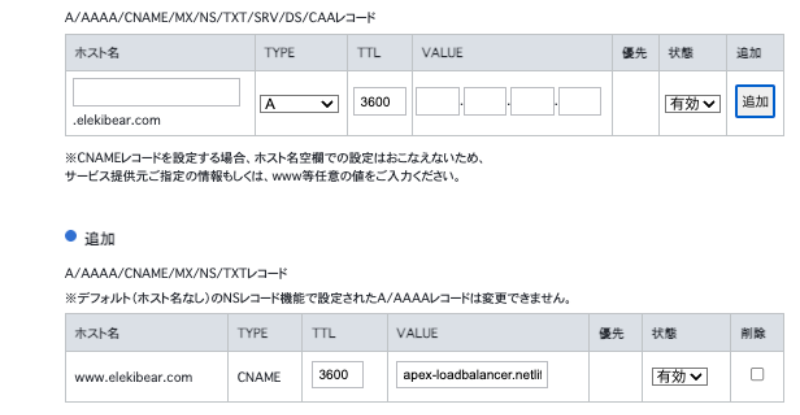Image resolution: width=800 pixels, height=415 pixels.
Task: Check the 削除 checkbox for www.elekibear.com
Action: click(x=756, y=374)
